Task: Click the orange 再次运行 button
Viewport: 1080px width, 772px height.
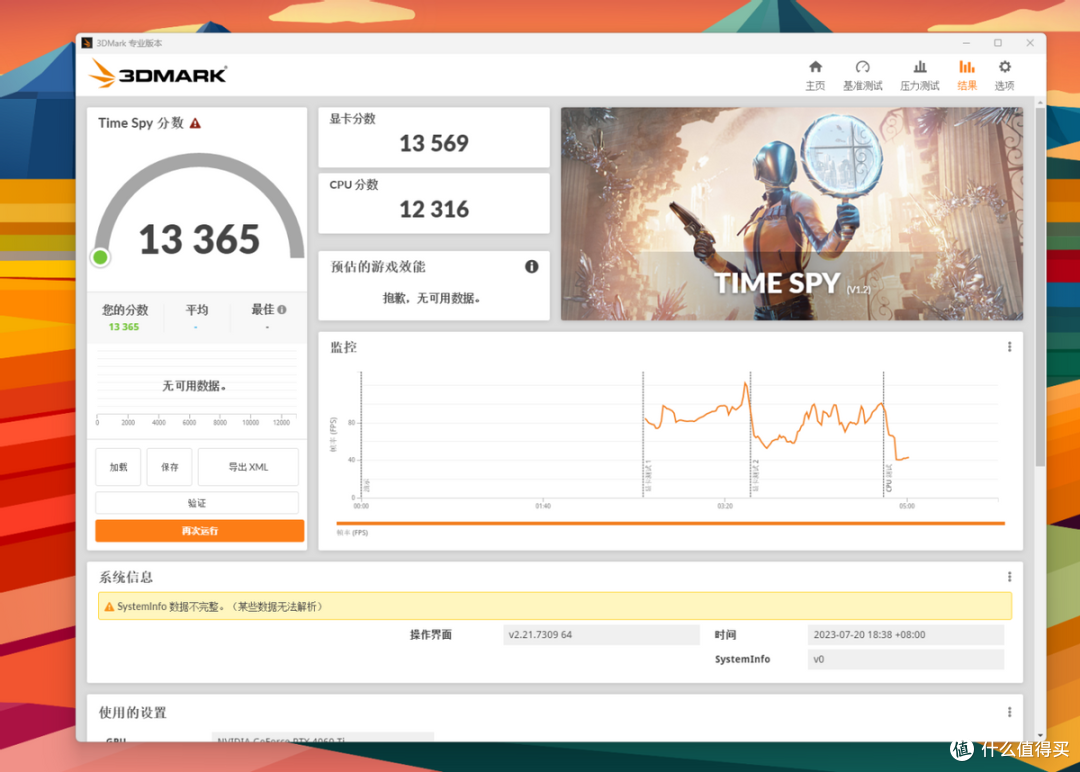Action: [x=200, y=531]
